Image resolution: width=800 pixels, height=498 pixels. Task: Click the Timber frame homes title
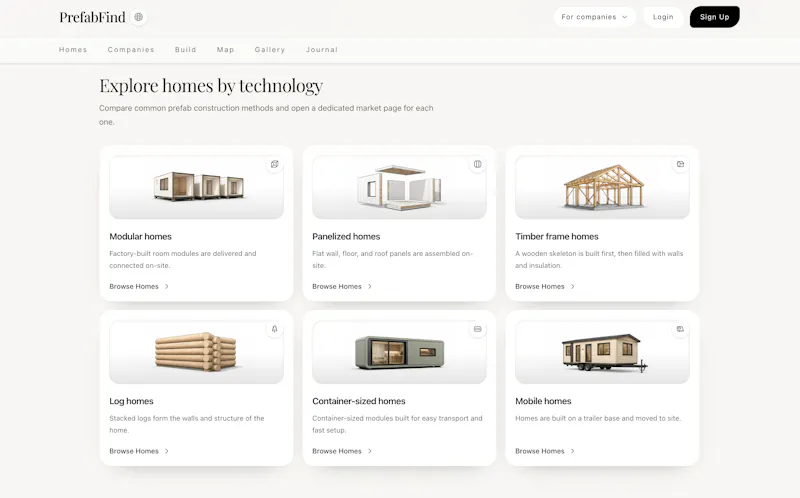557,236
